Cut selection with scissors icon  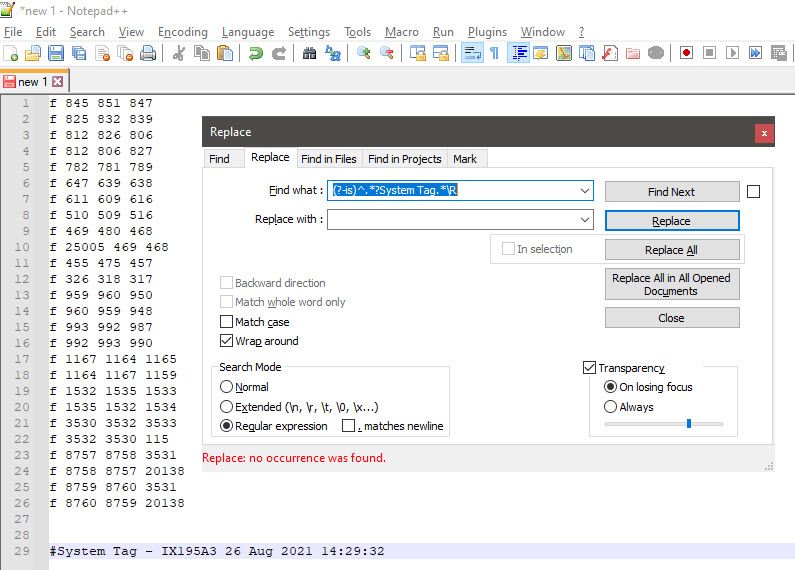178,53
